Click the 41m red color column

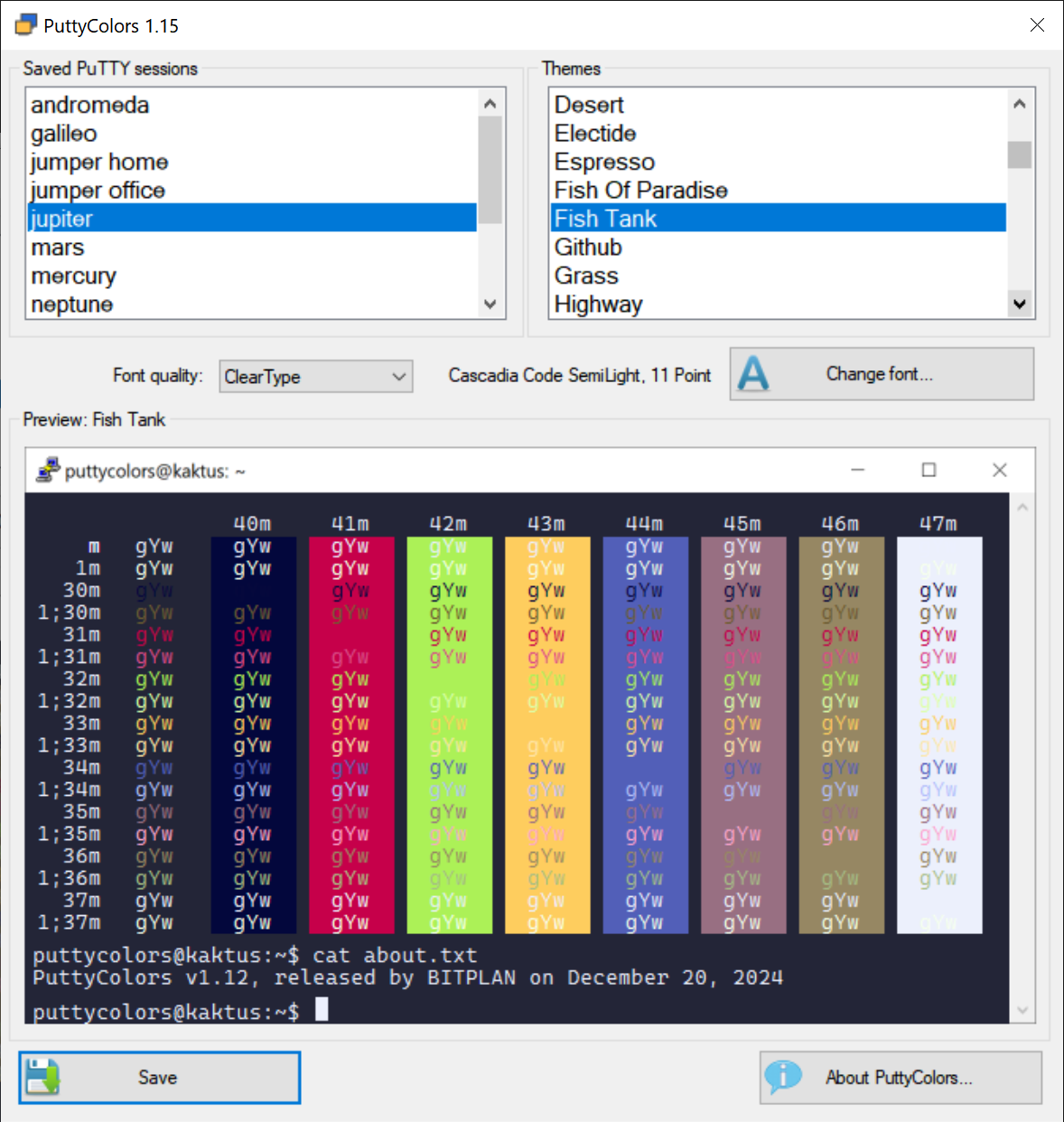[350, 734]
